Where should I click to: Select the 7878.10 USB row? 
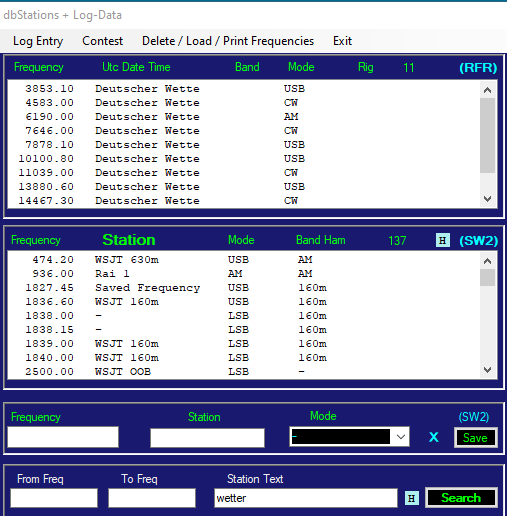[244, 145]
